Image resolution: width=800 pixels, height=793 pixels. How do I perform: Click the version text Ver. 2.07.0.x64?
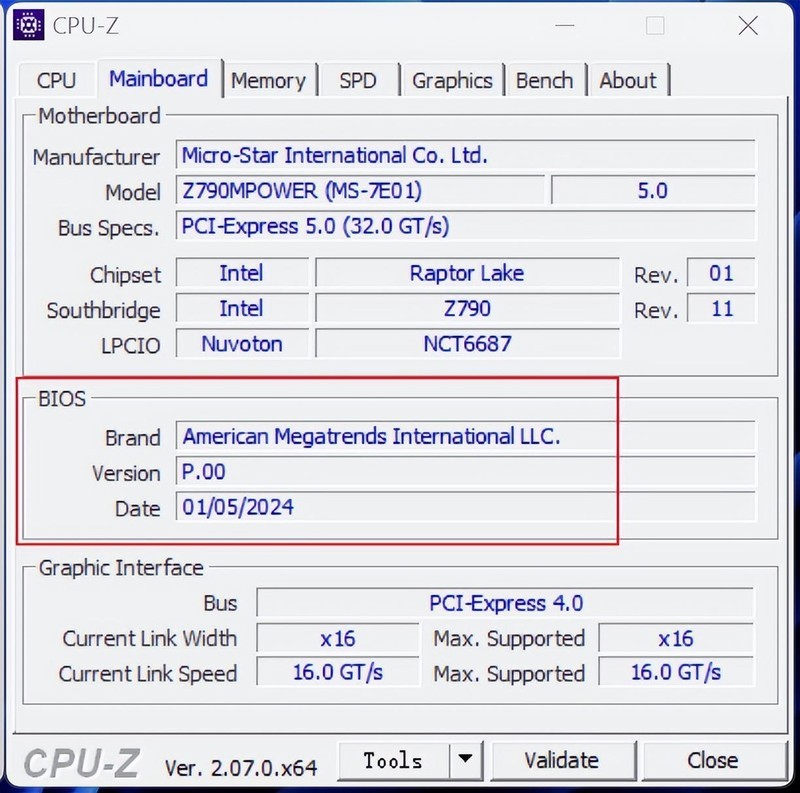pos(241,767)
